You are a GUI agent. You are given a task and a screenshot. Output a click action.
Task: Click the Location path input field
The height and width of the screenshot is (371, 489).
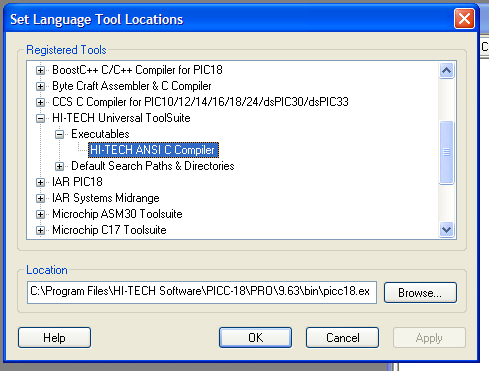(202, 292)
